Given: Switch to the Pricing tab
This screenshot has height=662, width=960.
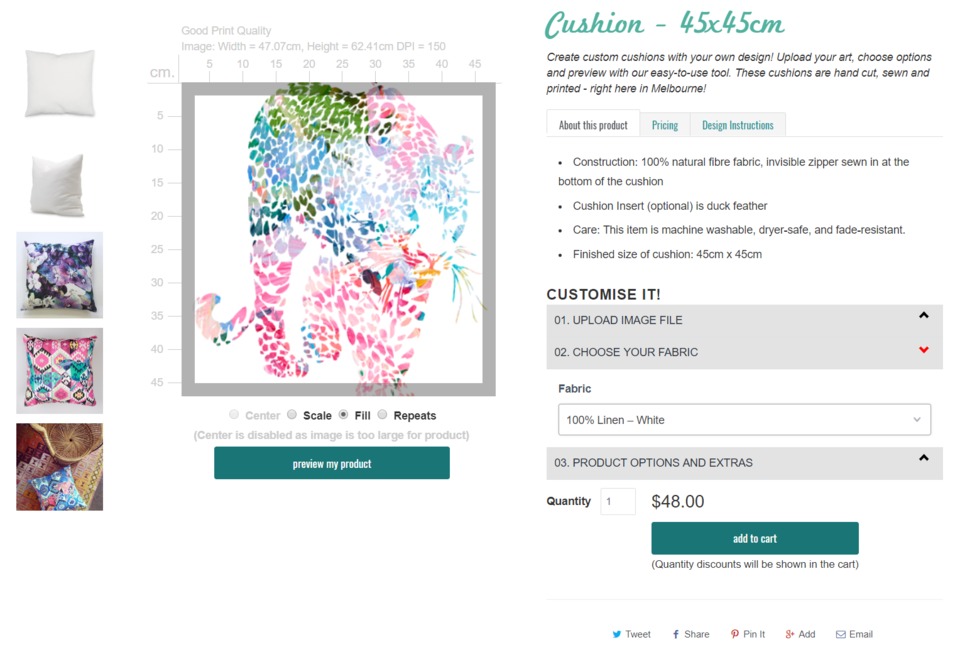Looking at the screenshot, I should [665, 125].
